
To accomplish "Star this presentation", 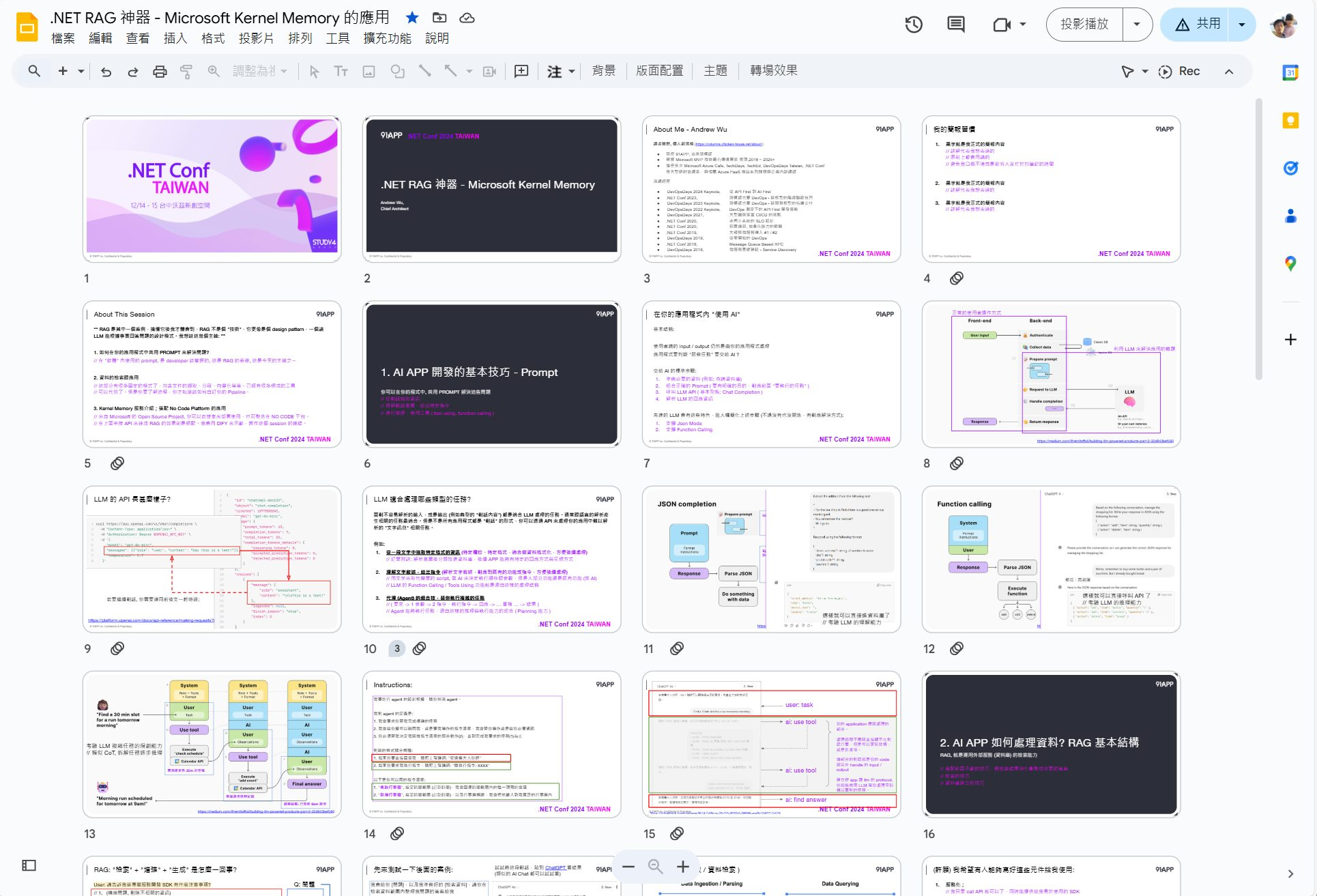I will pos(412,18).
